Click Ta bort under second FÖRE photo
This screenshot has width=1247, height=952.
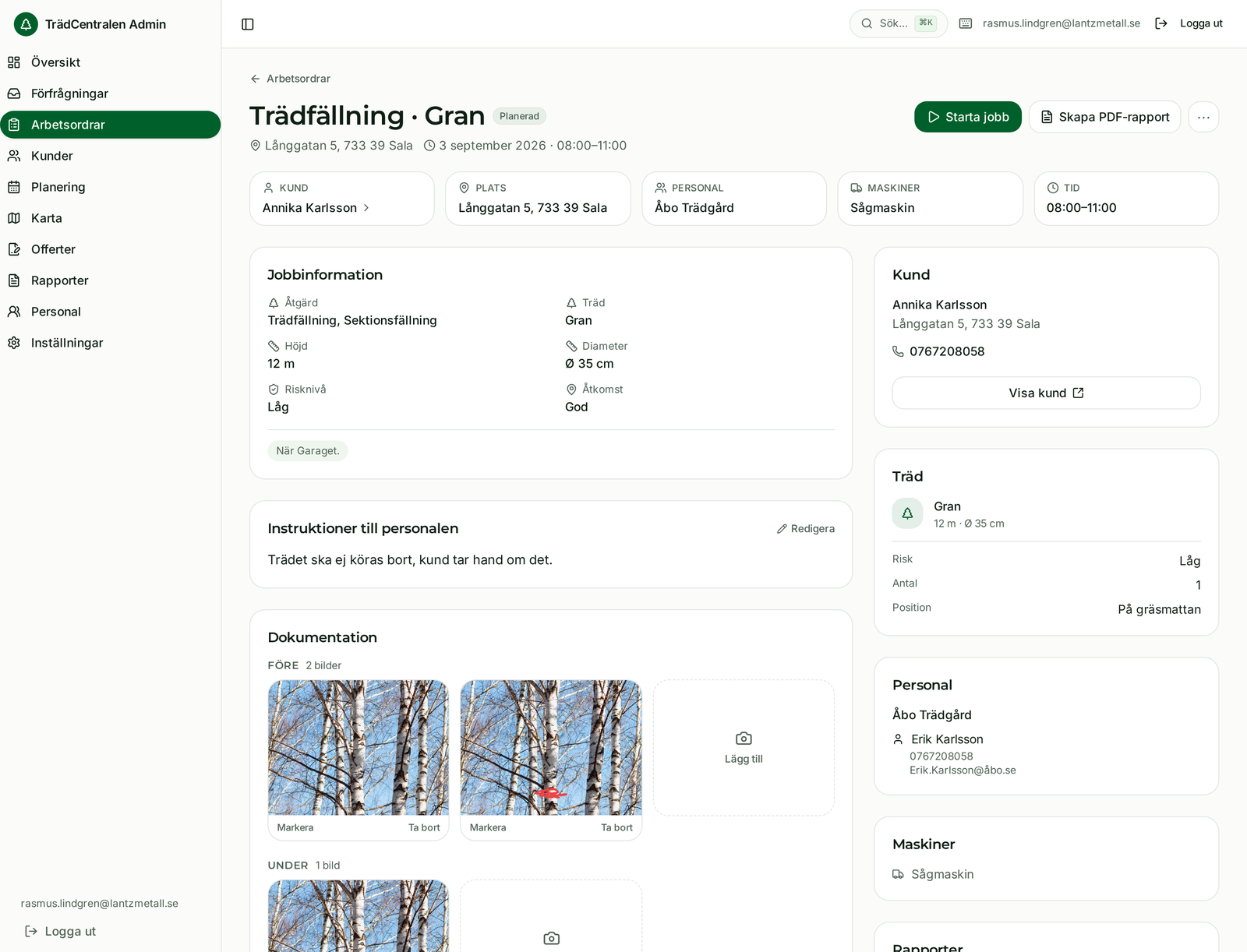(616, 828)
